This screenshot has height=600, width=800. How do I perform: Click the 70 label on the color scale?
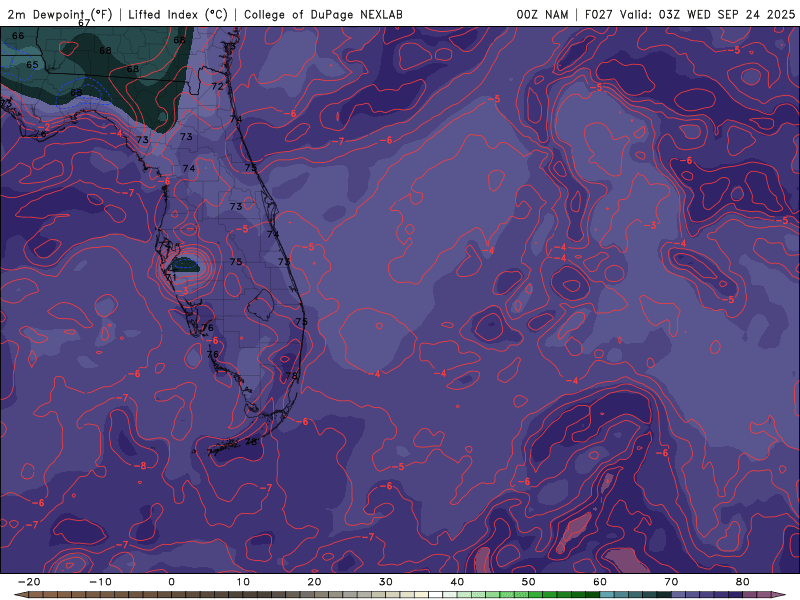click(671, 582)
